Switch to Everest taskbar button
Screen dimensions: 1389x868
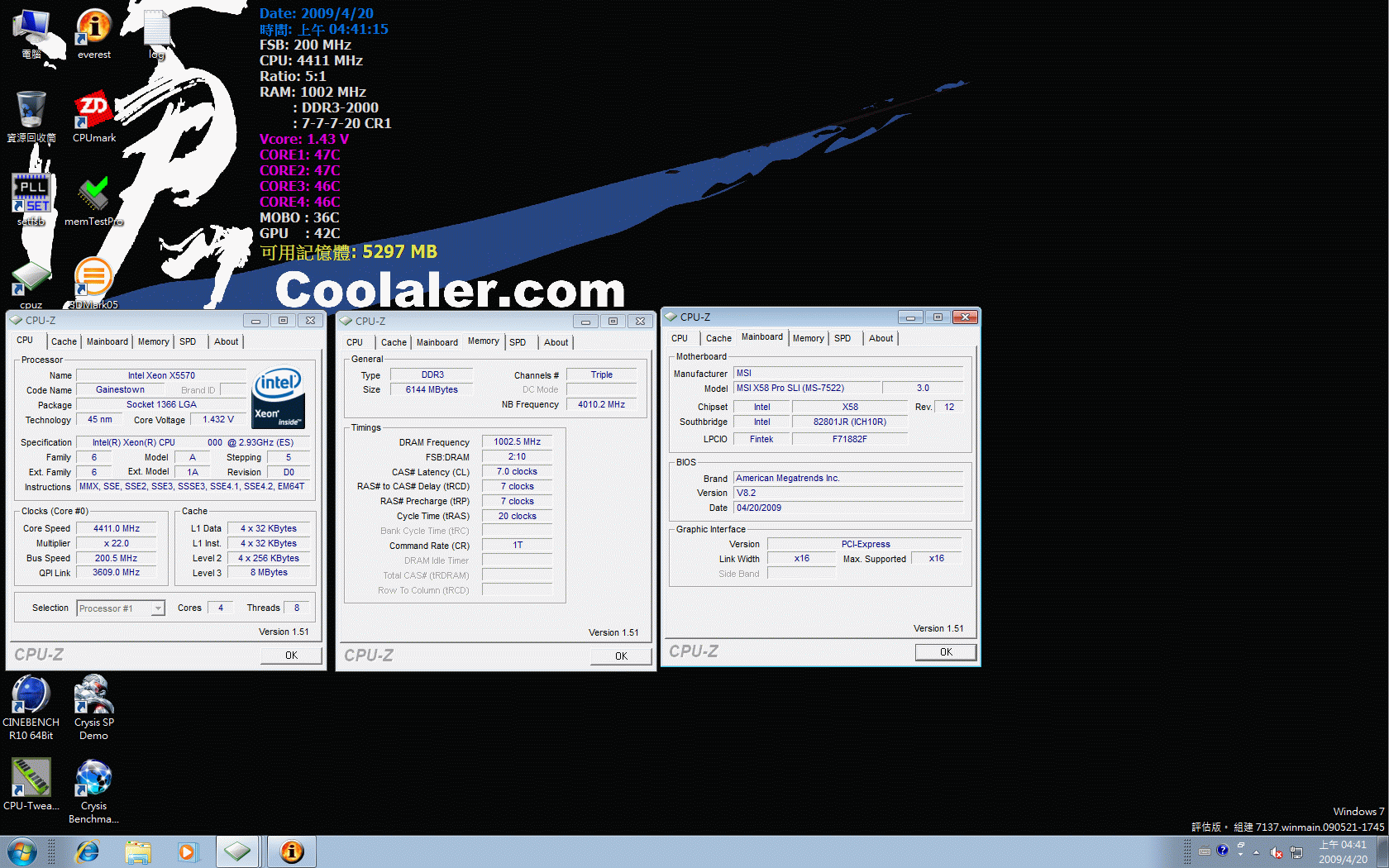[292, 851]
